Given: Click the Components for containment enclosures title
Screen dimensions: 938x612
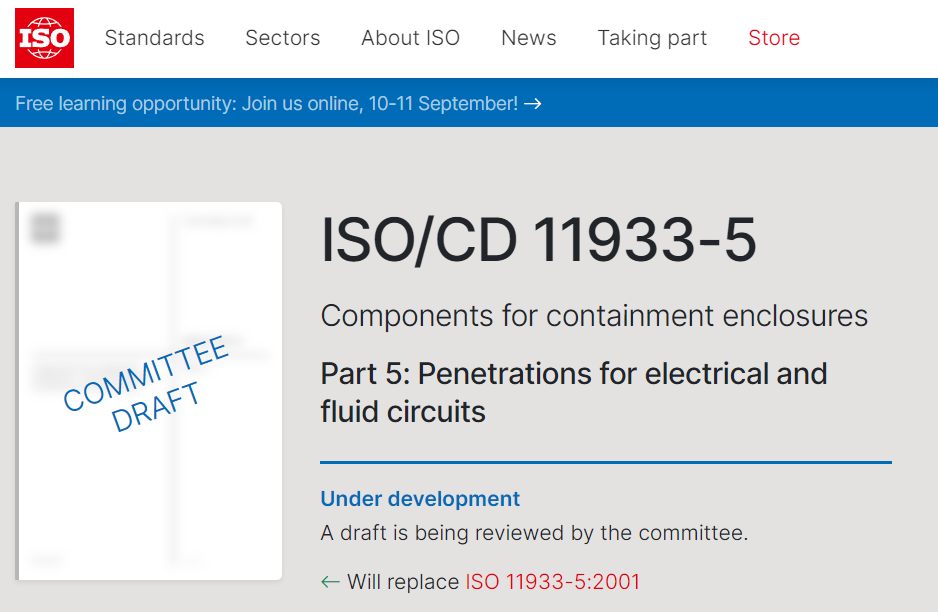Looking at the screenshot, I should pos(594,316).
